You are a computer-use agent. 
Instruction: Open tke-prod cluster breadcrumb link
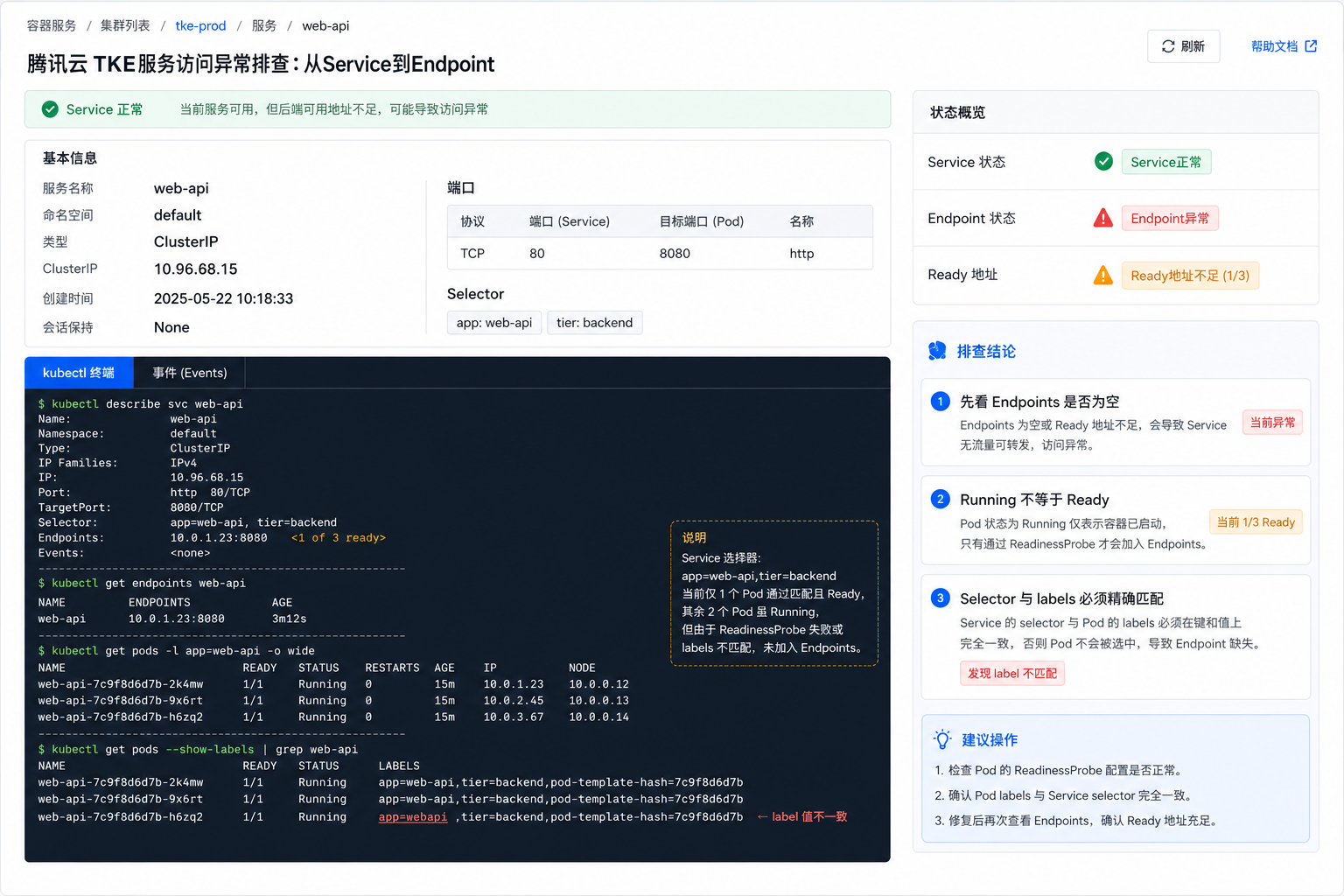200,25
